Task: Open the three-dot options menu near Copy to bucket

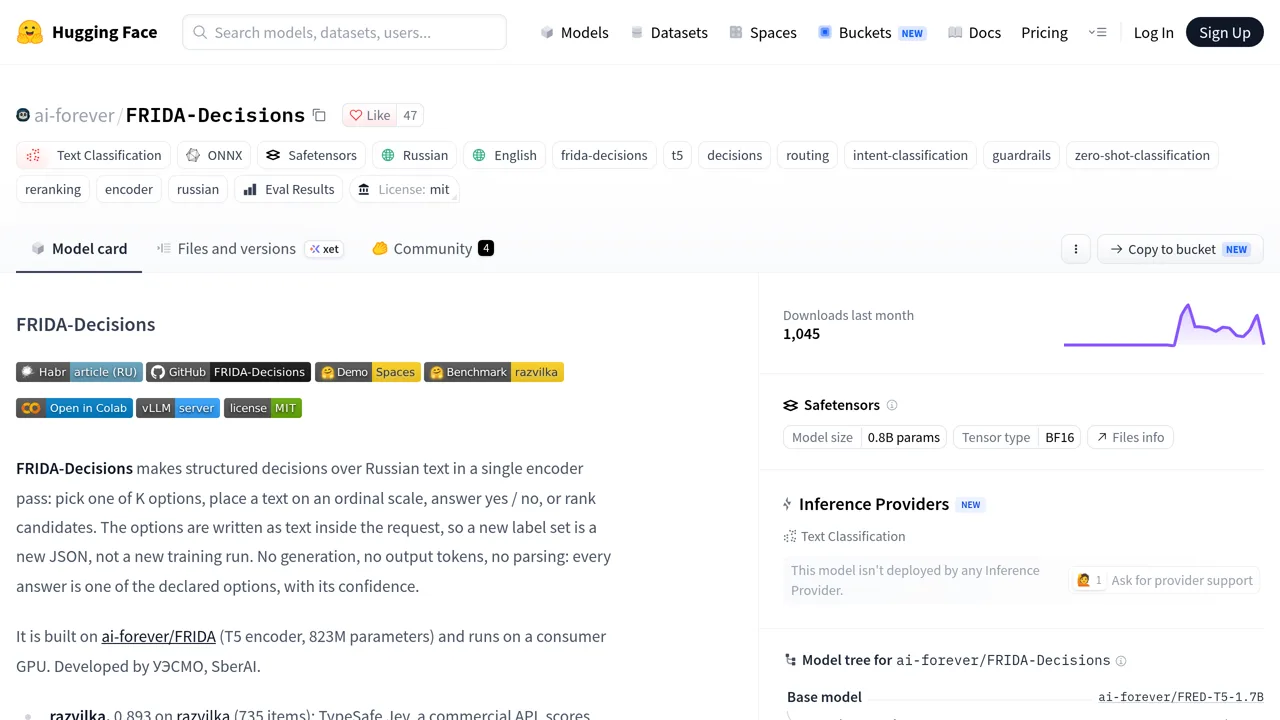Action: click(x=1076, y=249)
